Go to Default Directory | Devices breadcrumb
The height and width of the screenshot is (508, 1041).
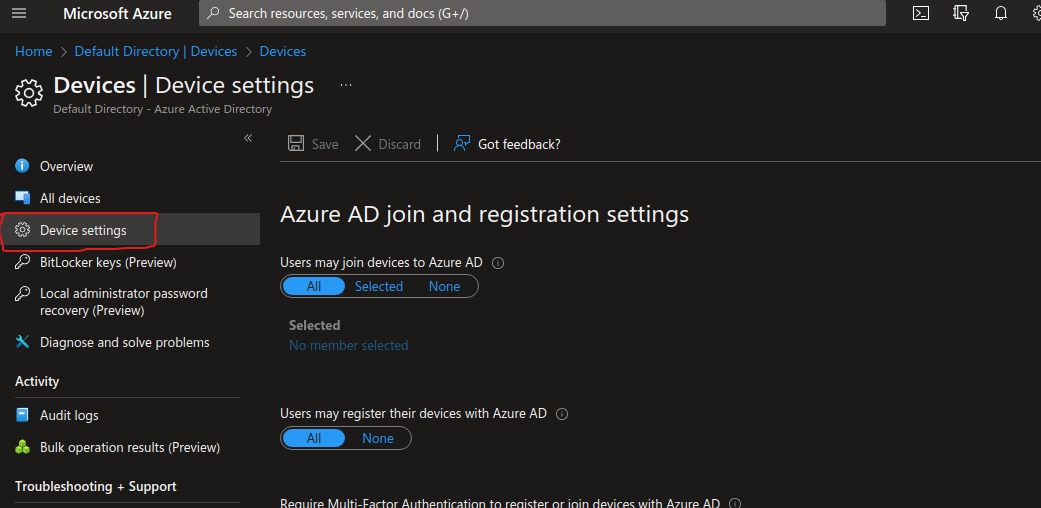[x=156, y=51]
